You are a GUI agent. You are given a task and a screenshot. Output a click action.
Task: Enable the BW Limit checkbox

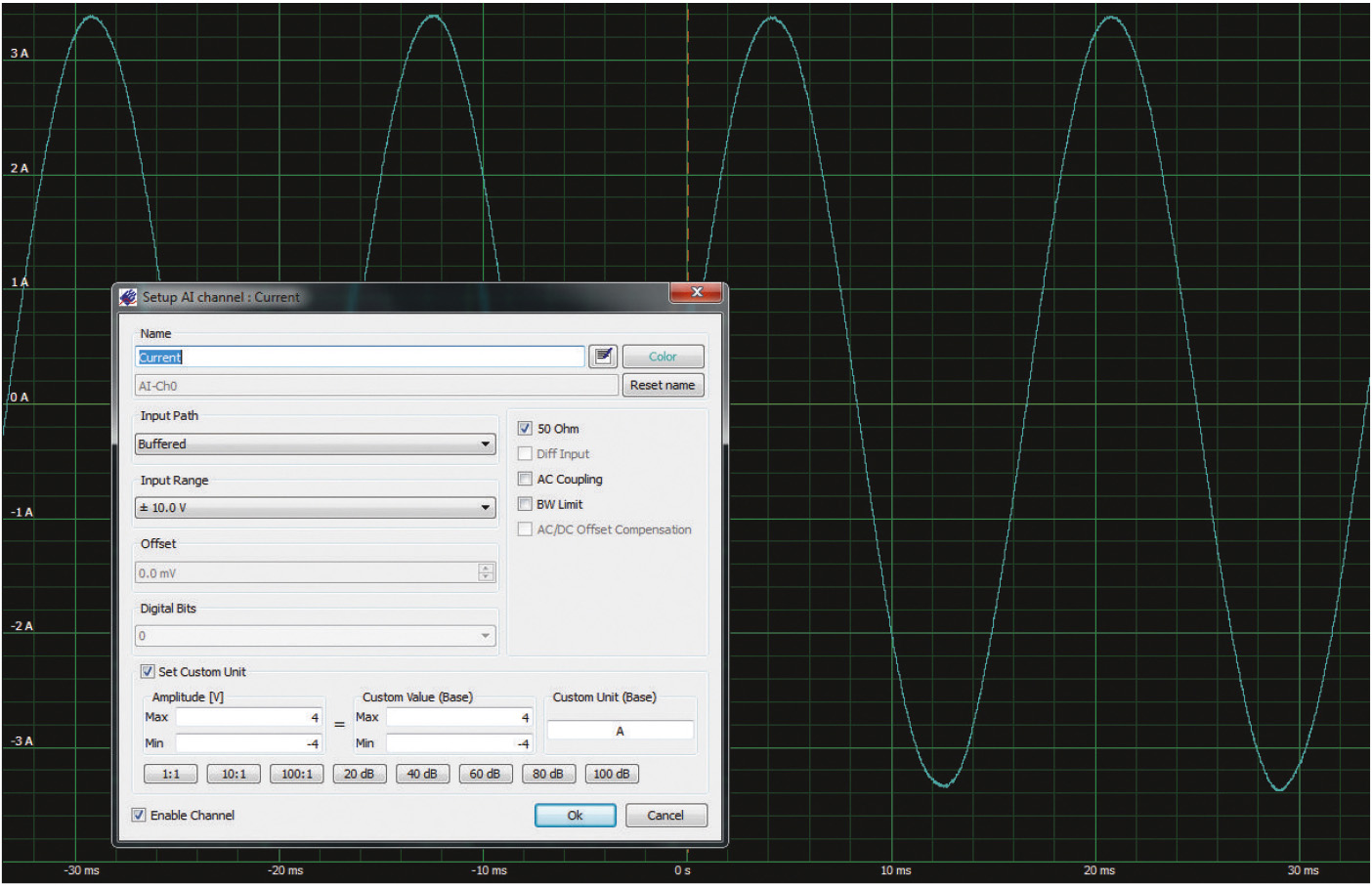(x=525, y=504)
